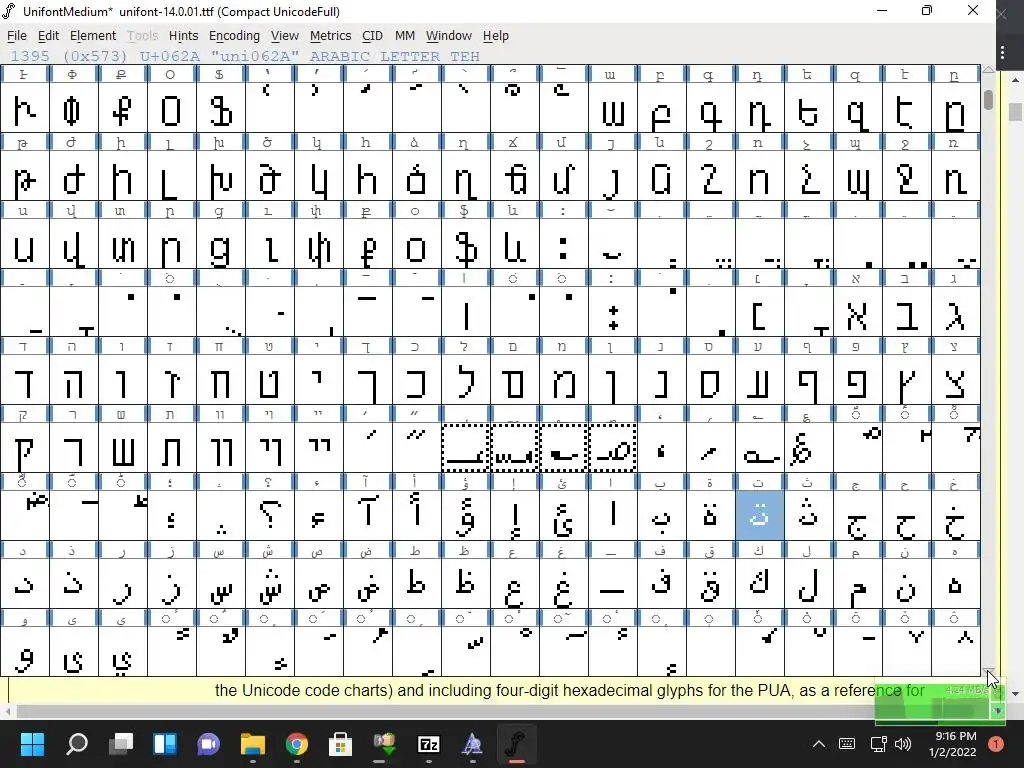Open the Widgets panel from taskbar
1024x768 pixels.
pos(165,744)
